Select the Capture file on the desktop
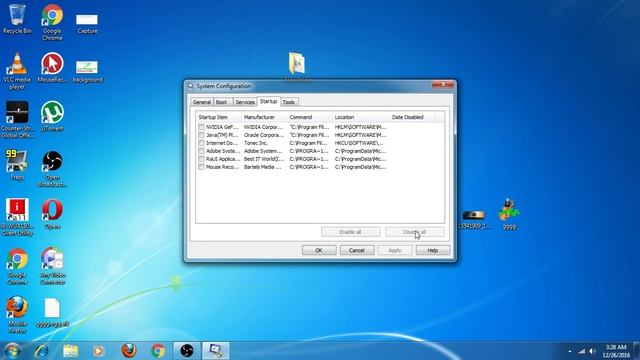This screenshot has height=360, width=640. click(x=87, y=24)
